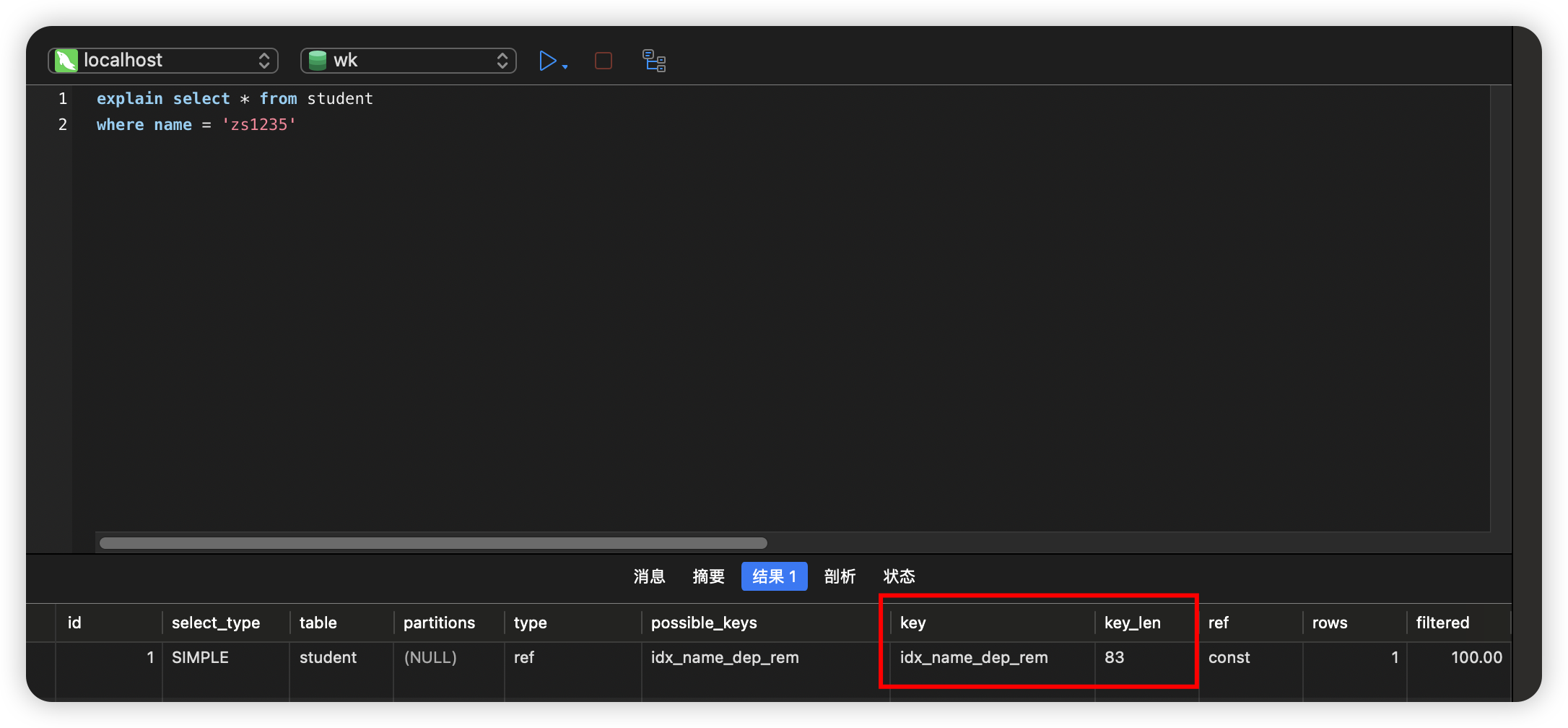The height and width of the screenshot is (728, 1568).
Task: Click line number 2 in gutter
Action: tap(63, 124)
